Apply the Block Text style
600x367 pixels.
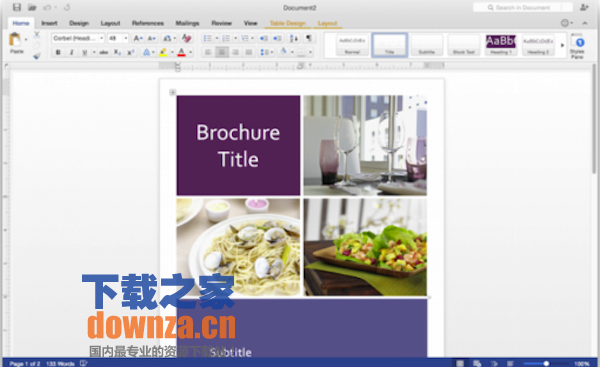(x=464, y=45)
